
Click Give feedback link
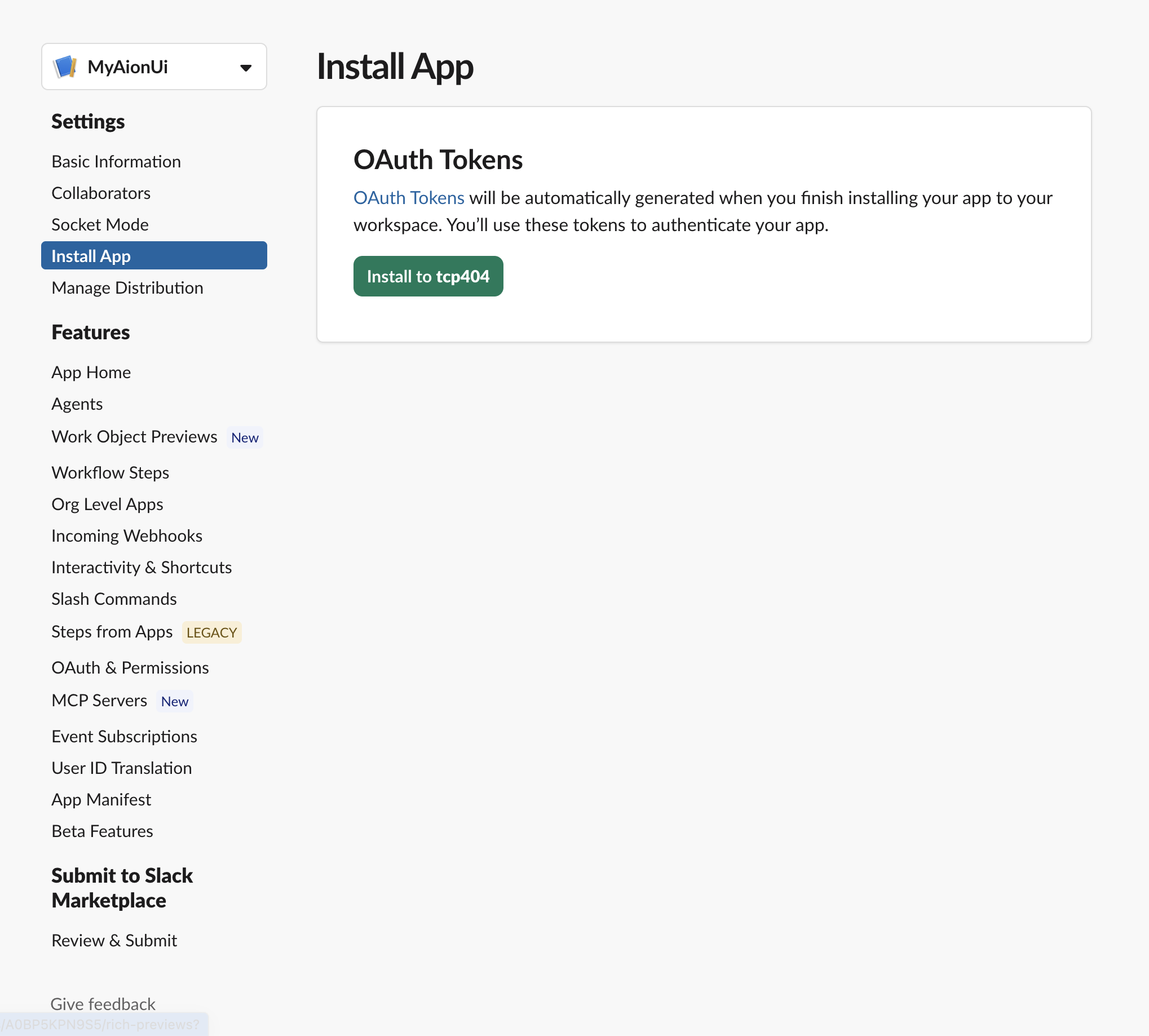tap(103, 1004)
